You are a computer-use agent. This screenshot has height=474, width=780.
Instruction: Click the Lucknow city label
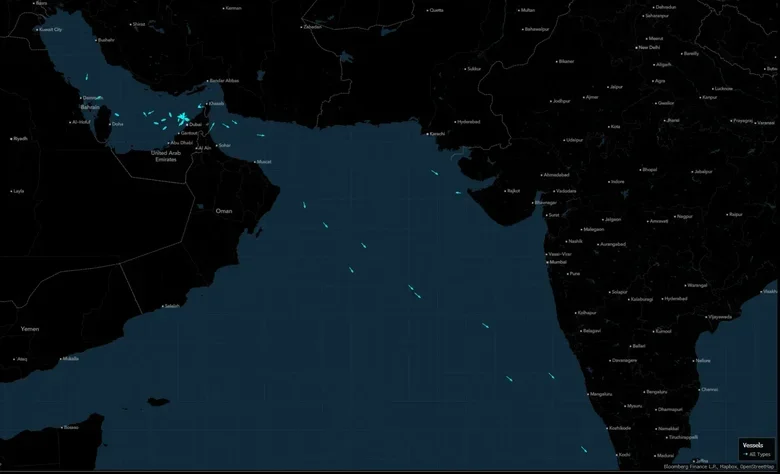coord(722,89)
